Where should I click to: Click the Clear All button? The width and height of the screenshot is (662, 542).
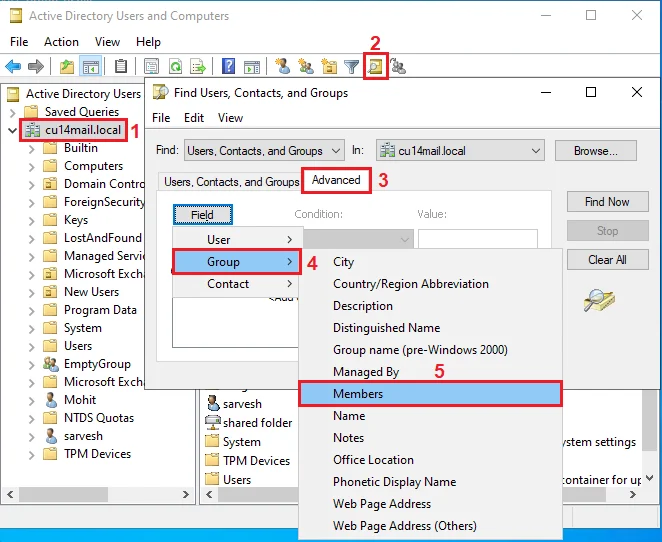[607, 260]
